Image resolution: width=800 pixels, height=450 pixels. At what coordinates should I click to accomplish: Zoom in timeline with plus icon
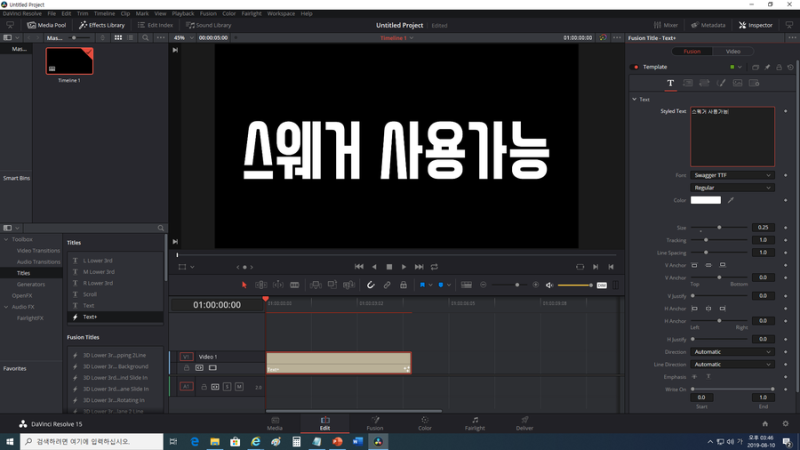click(535, 285)
